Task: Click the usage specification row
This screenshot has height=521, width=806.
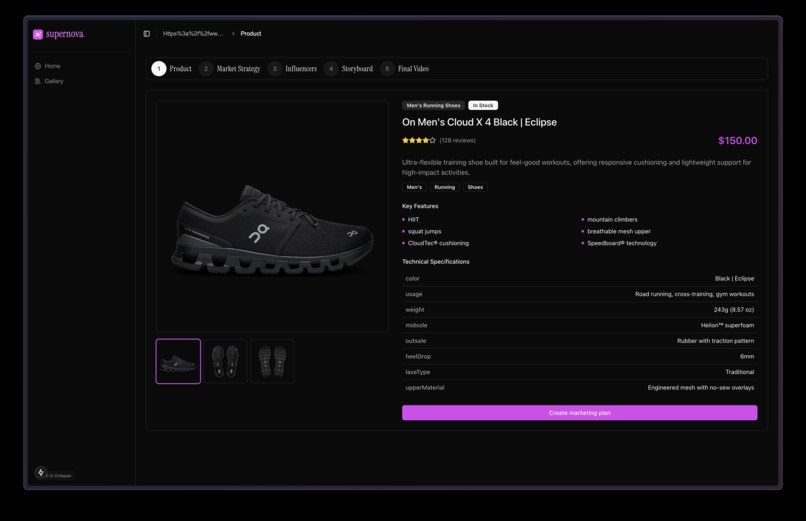Action: tap(579, 294)
